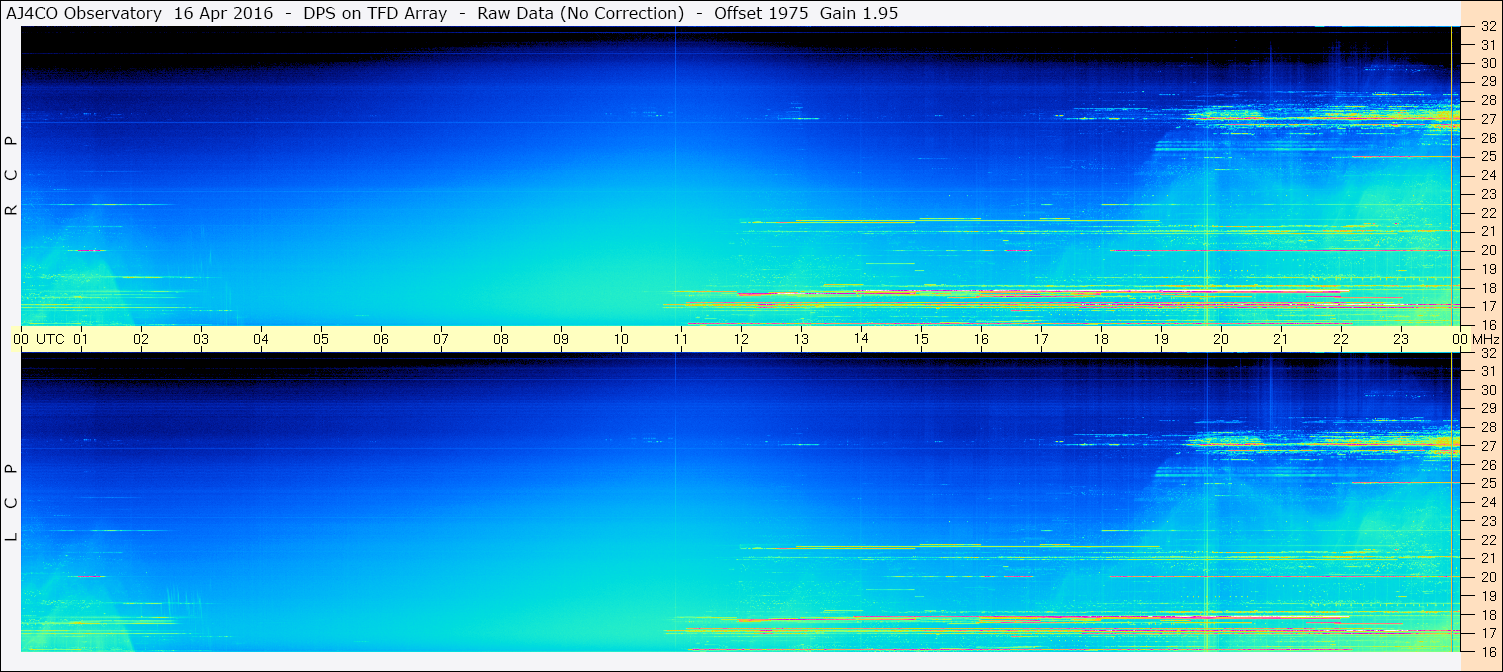Select the 13 hour tick label
1503x672 pixels.
(801, 339)
